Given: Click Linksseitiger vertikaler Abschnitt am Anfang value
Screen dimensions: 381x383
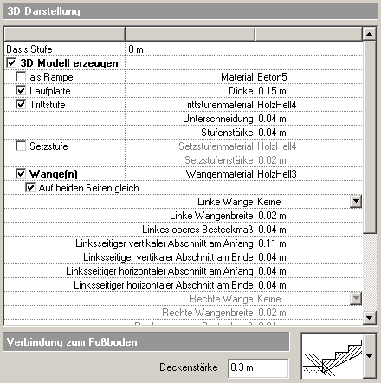Looking at the screenshot, I should tap(272, 244).
